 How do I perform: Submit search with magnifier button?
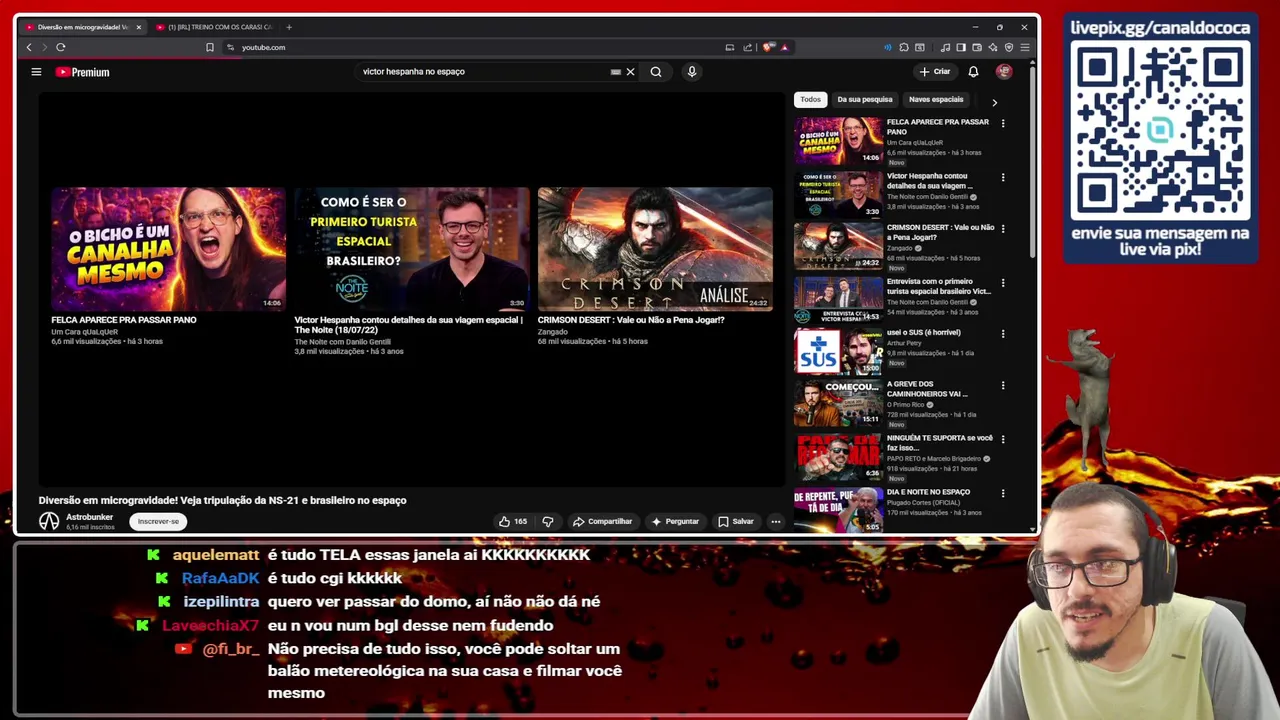pyautogui.click(x=656, y=72)
